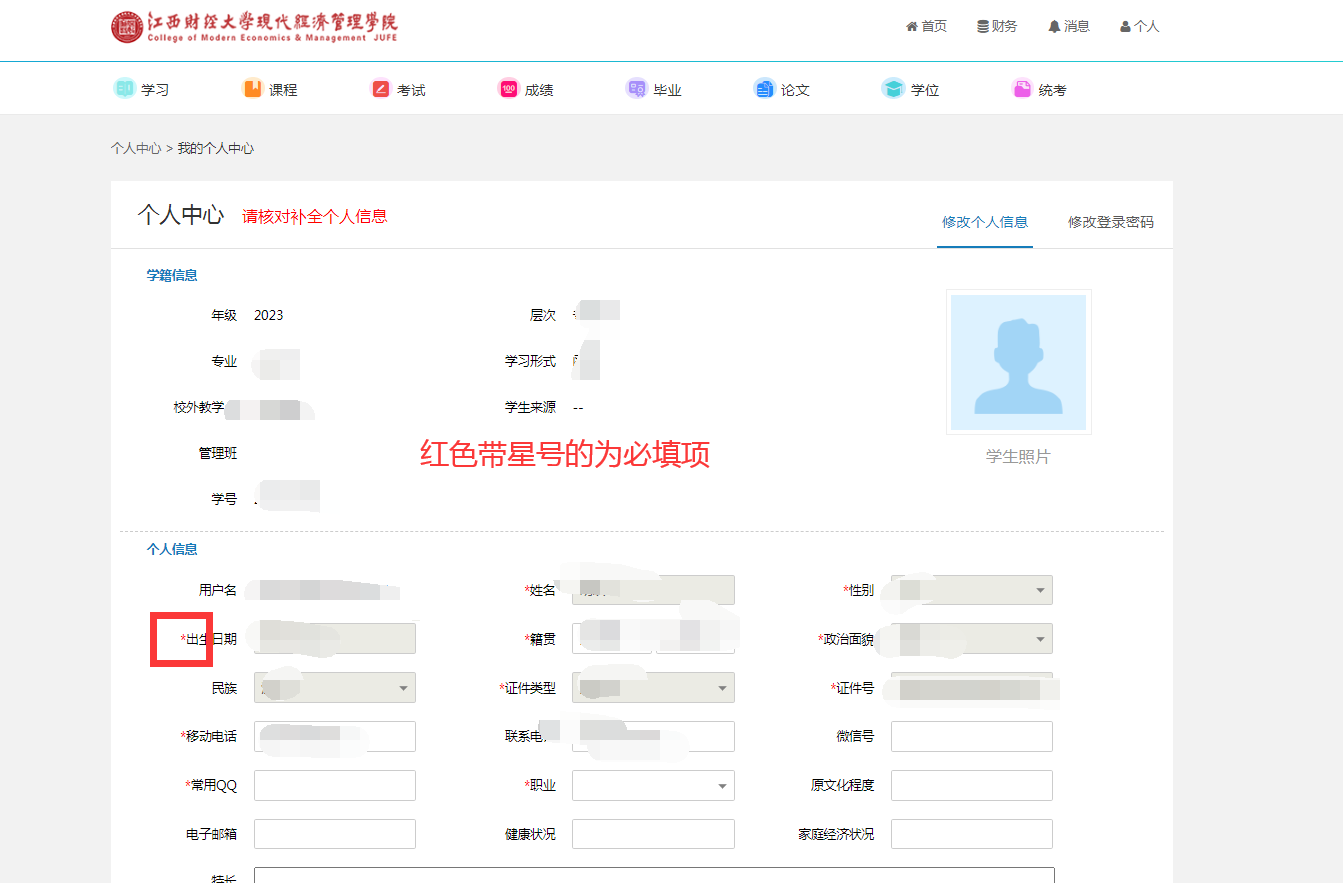Open the 课程 course icon
The image size is (1343, 883).
(253, 89)
